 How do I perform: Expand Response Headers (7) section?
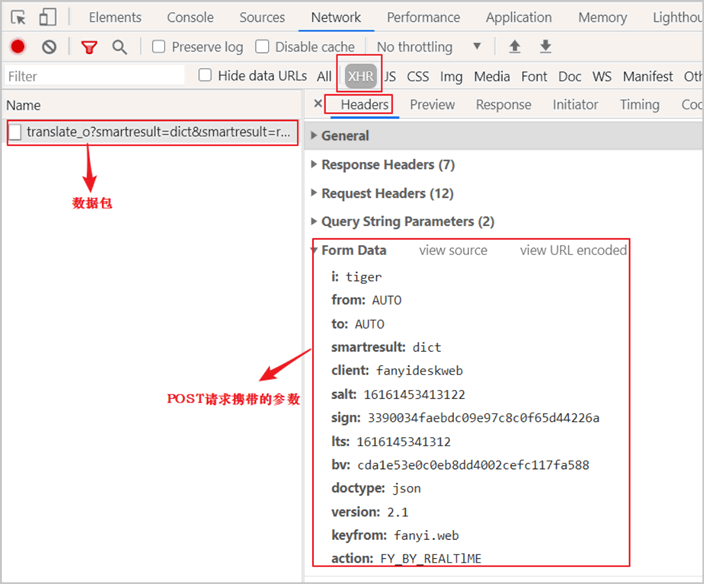[383, 165]
